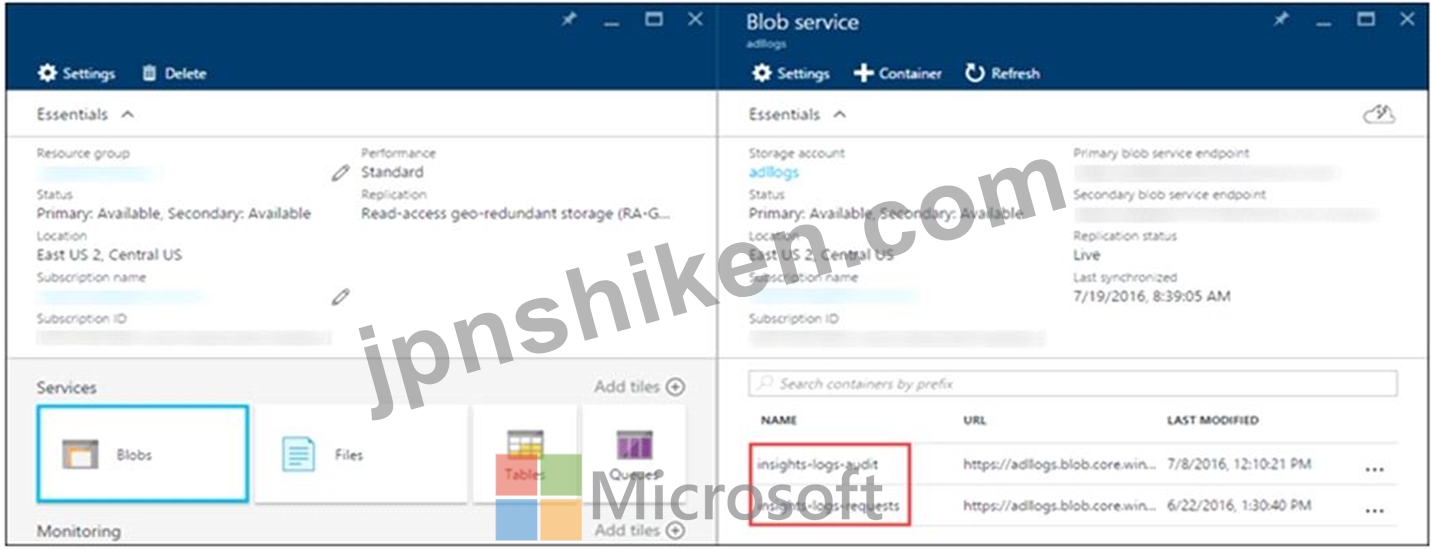Open more options for insights-logs-requests row
This screenshot has width=1431, height=549.
click(1375, 509)
